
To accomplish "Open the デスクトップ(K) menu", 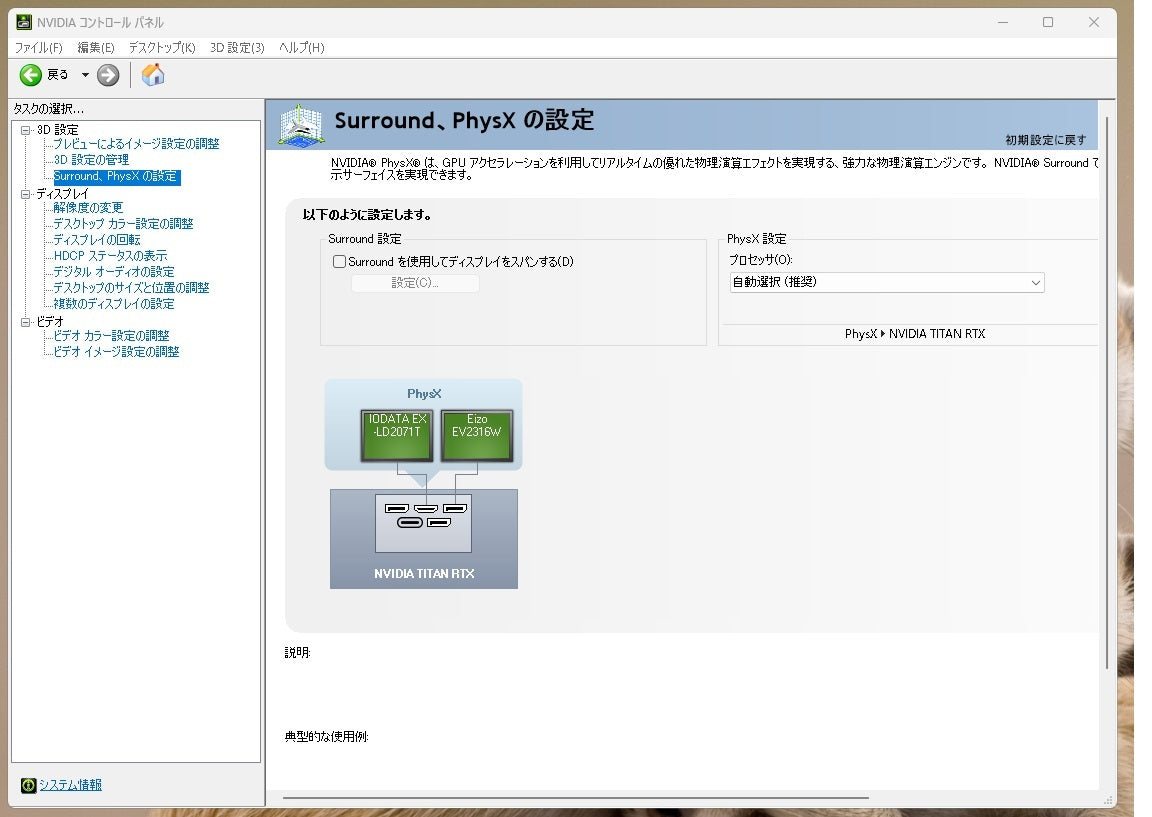I will pyautogui.click(x=162, y=48).
